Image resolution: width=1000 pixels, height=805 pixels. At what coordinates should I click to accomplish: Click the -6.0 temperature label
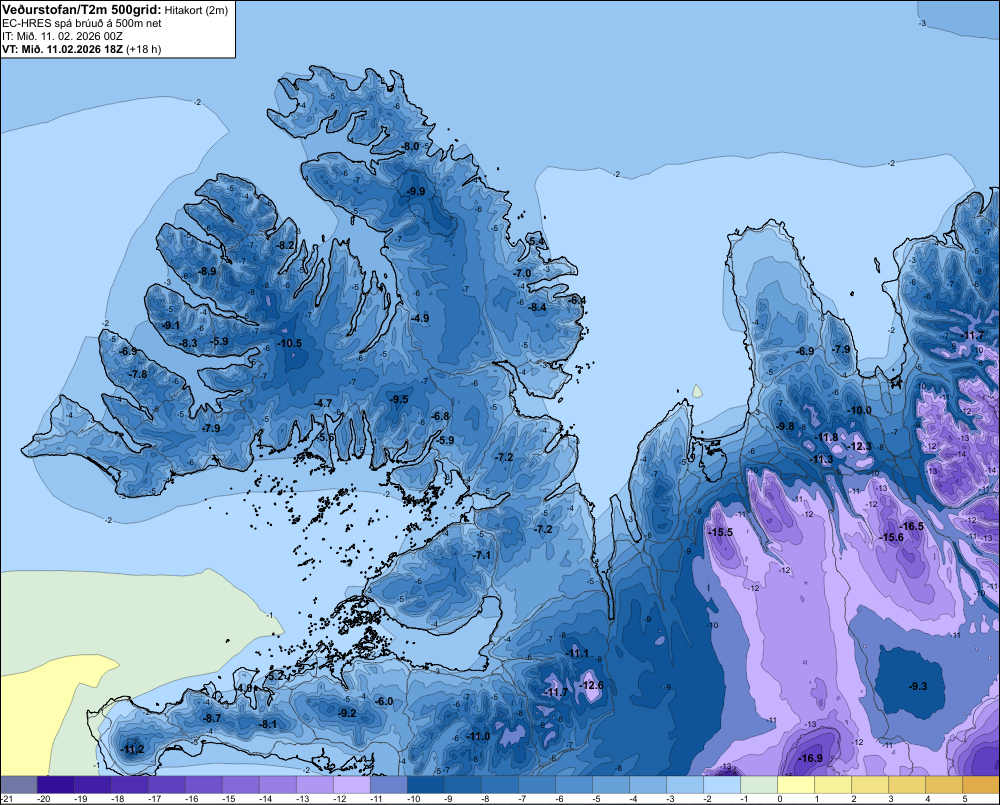(383, 701)
